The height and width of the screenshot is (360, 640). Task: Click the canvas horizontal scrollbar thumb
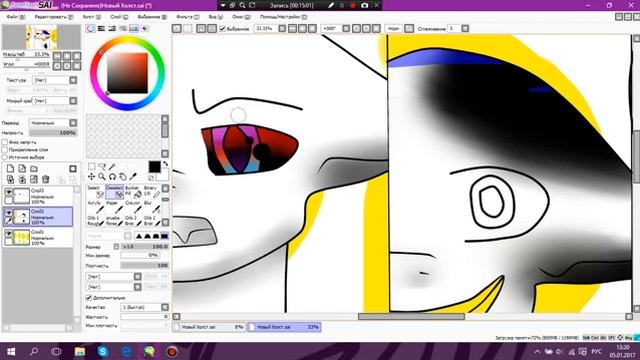click(411, 317)
